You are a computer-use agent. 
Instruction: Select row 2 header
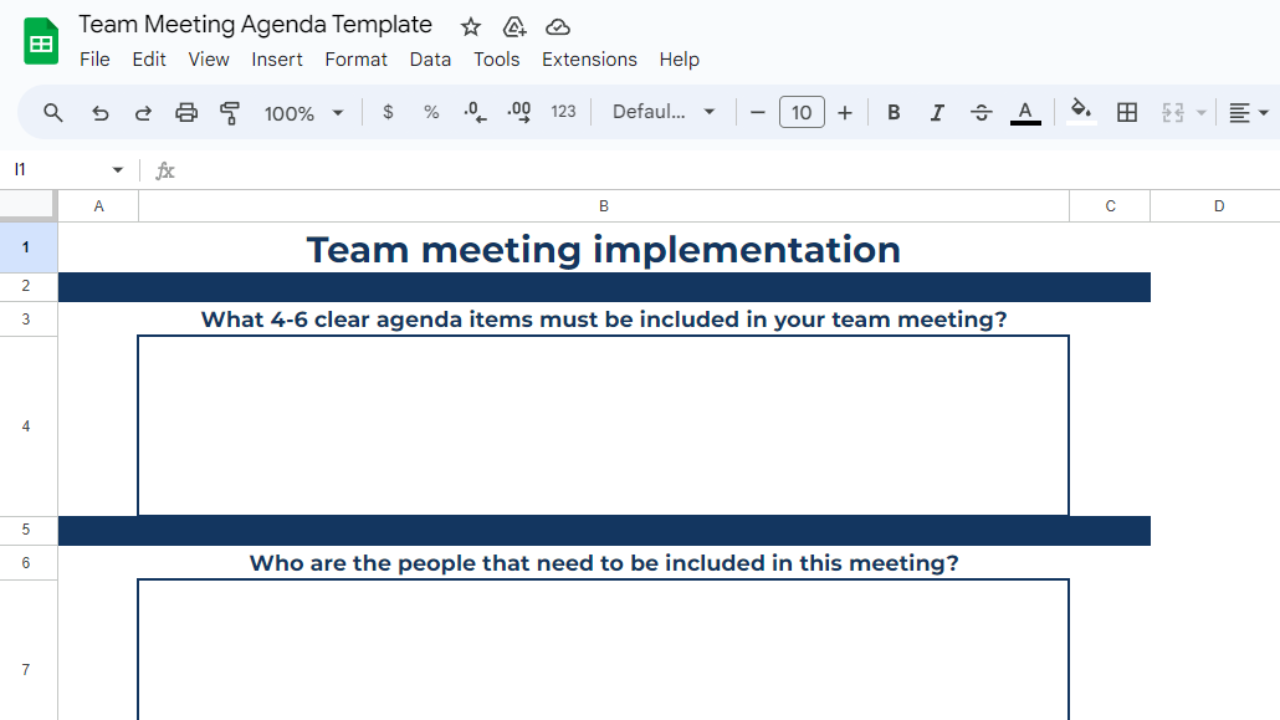28,287
